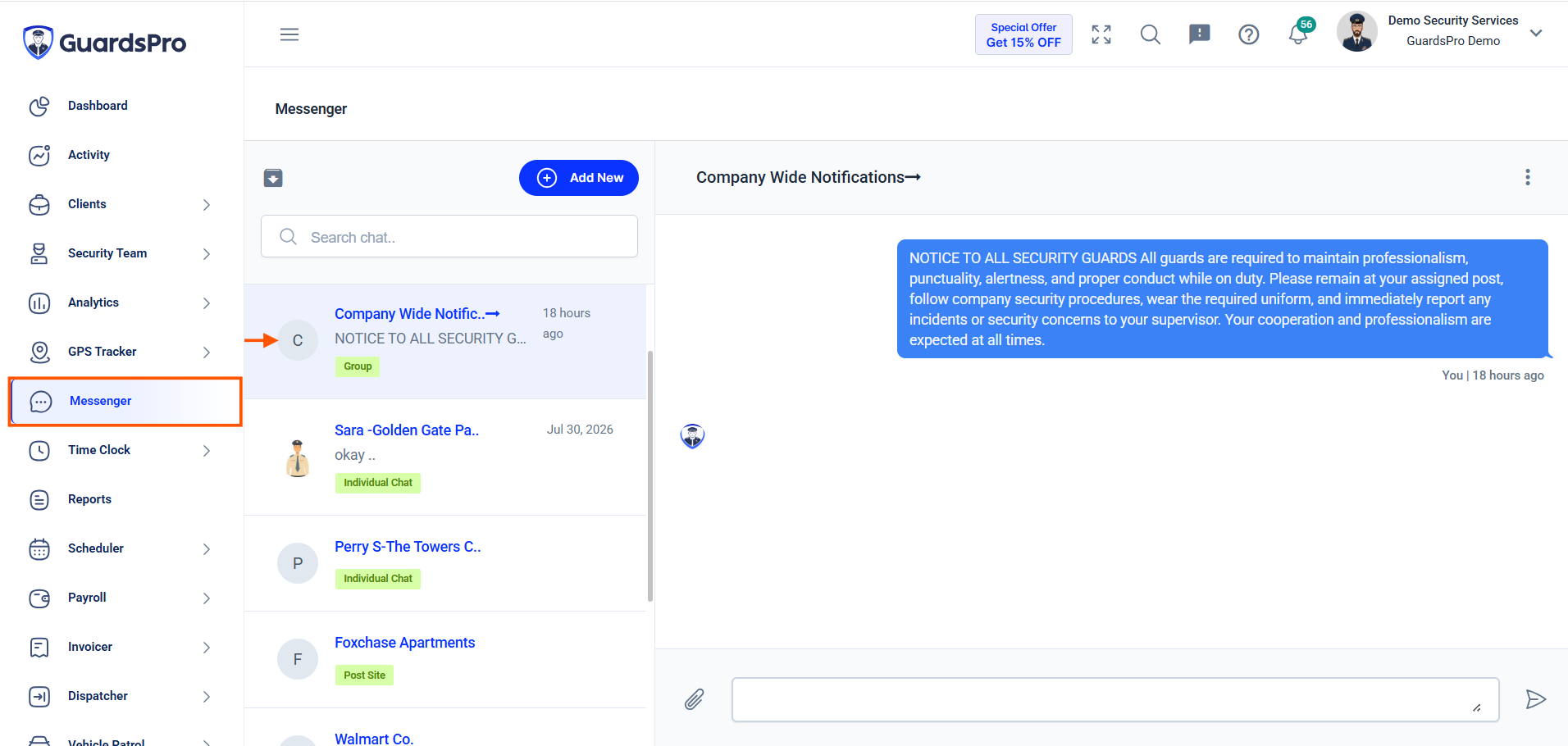Viewport: 1568px width, 746px height.
Task: Focus the Search chat field
Action: click(449, 237)
